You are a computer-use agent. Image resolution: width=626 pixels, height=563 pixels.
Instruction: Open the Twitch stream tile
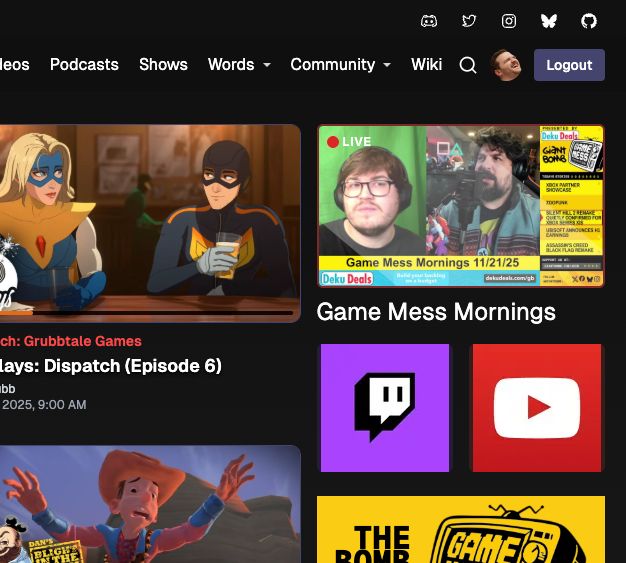(x=385, y=408)
